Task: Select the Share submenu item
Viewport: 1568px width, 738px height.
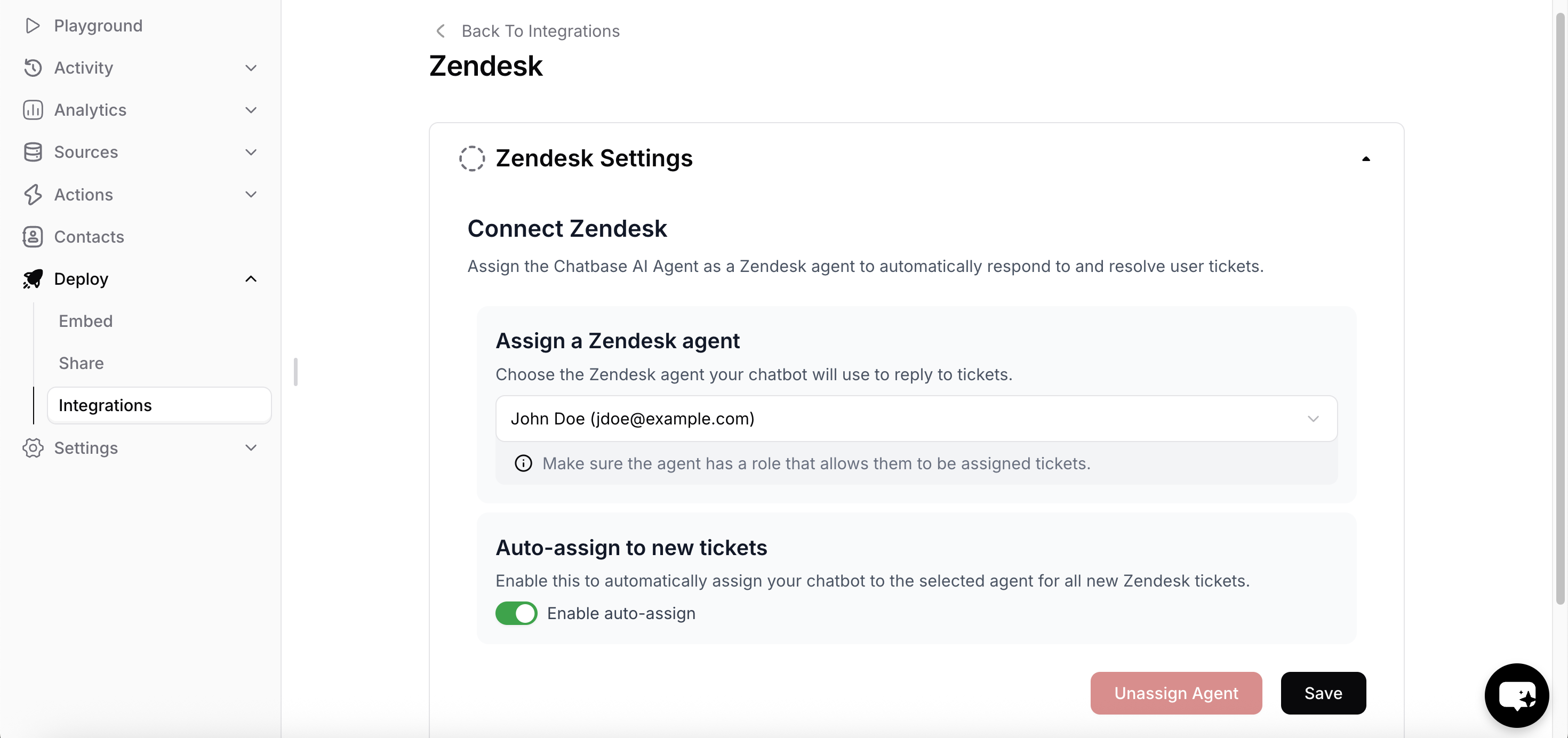Action: [x=81, y=363]
